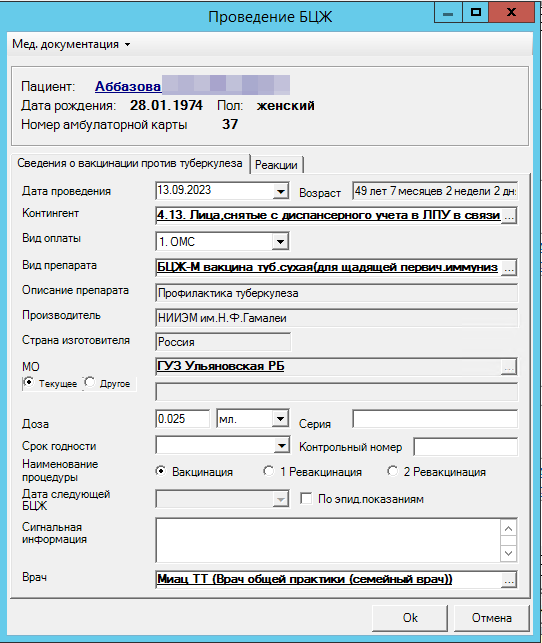Switch to the Реакции tab
This screenshot has height=643, width=542.
point(276,165)
